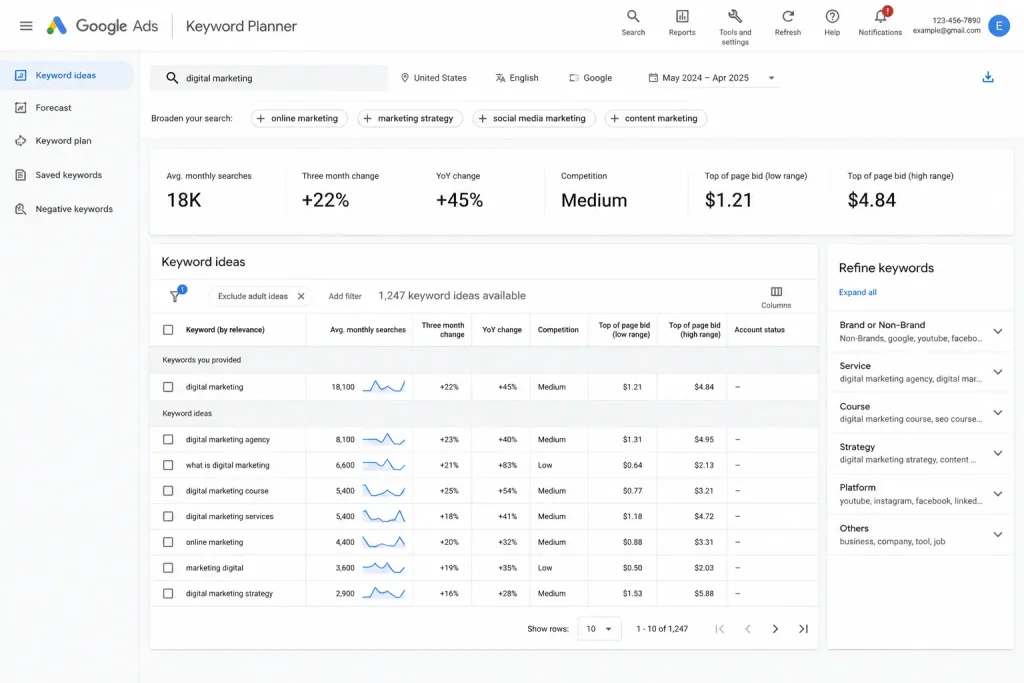Toggle the select-all keywords checkbox
Screen dimensions: 1024x683
[168, 330]
